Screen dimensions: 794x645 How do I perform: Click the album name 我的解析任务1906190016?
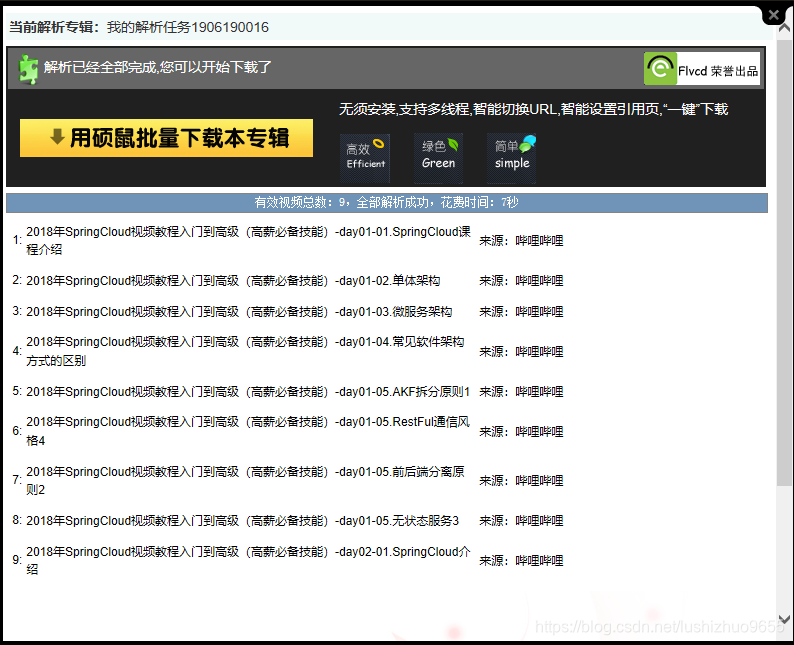(188, 27)
